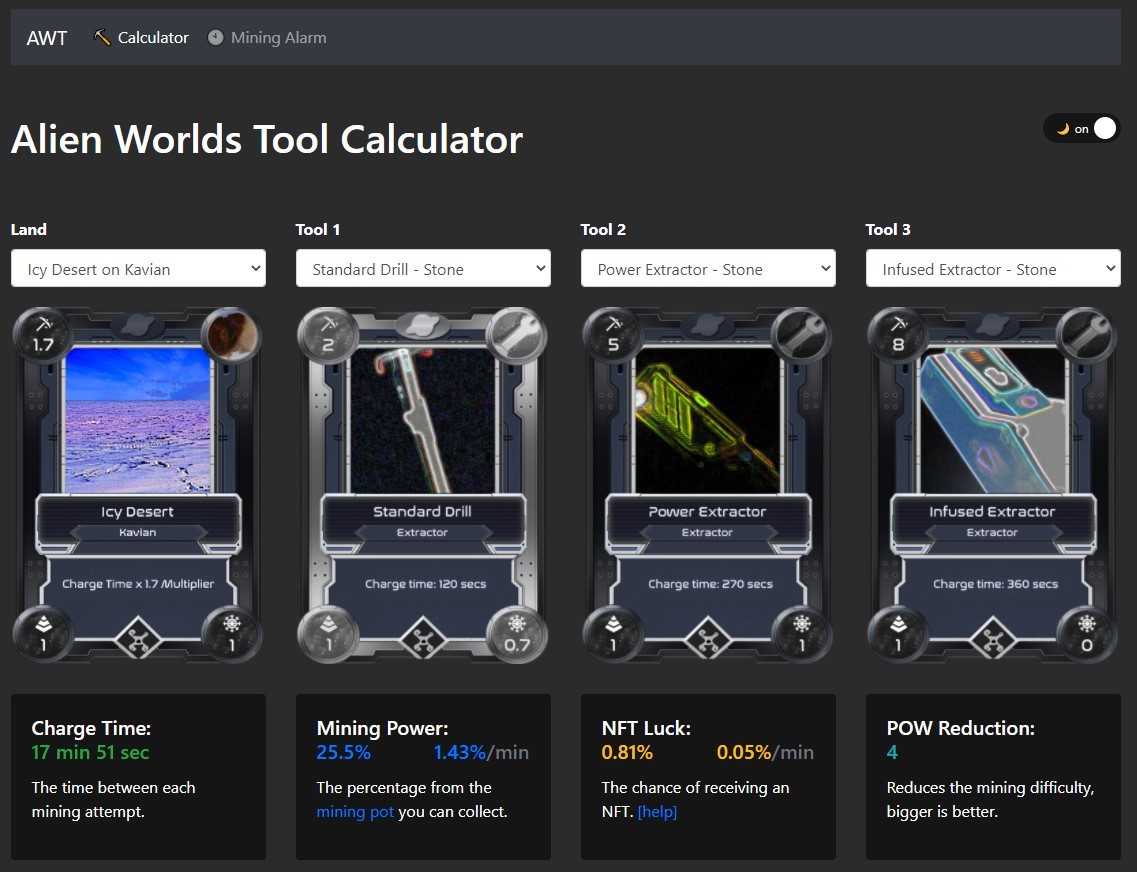Click the Charge Time x 1.7 Multiplier text
1137x872 pixels.
[x=138, y=584]
